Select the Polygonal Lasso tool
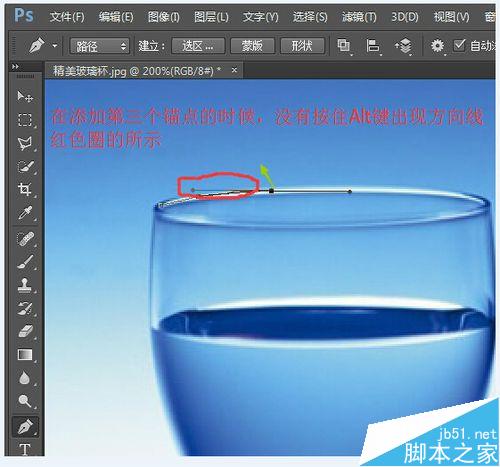This screenshot has width=500, height=467. (25, 143)
